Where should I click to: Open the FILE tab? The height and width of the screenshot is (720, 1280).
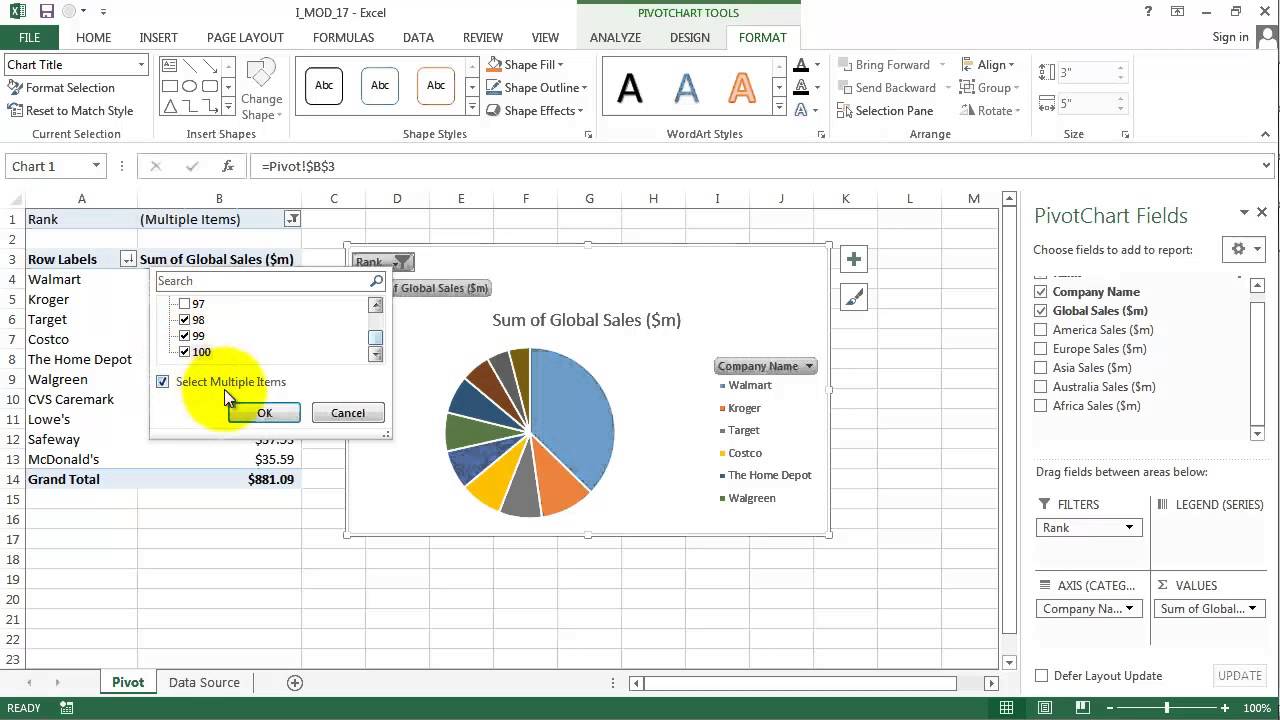(x=30, y=37)
